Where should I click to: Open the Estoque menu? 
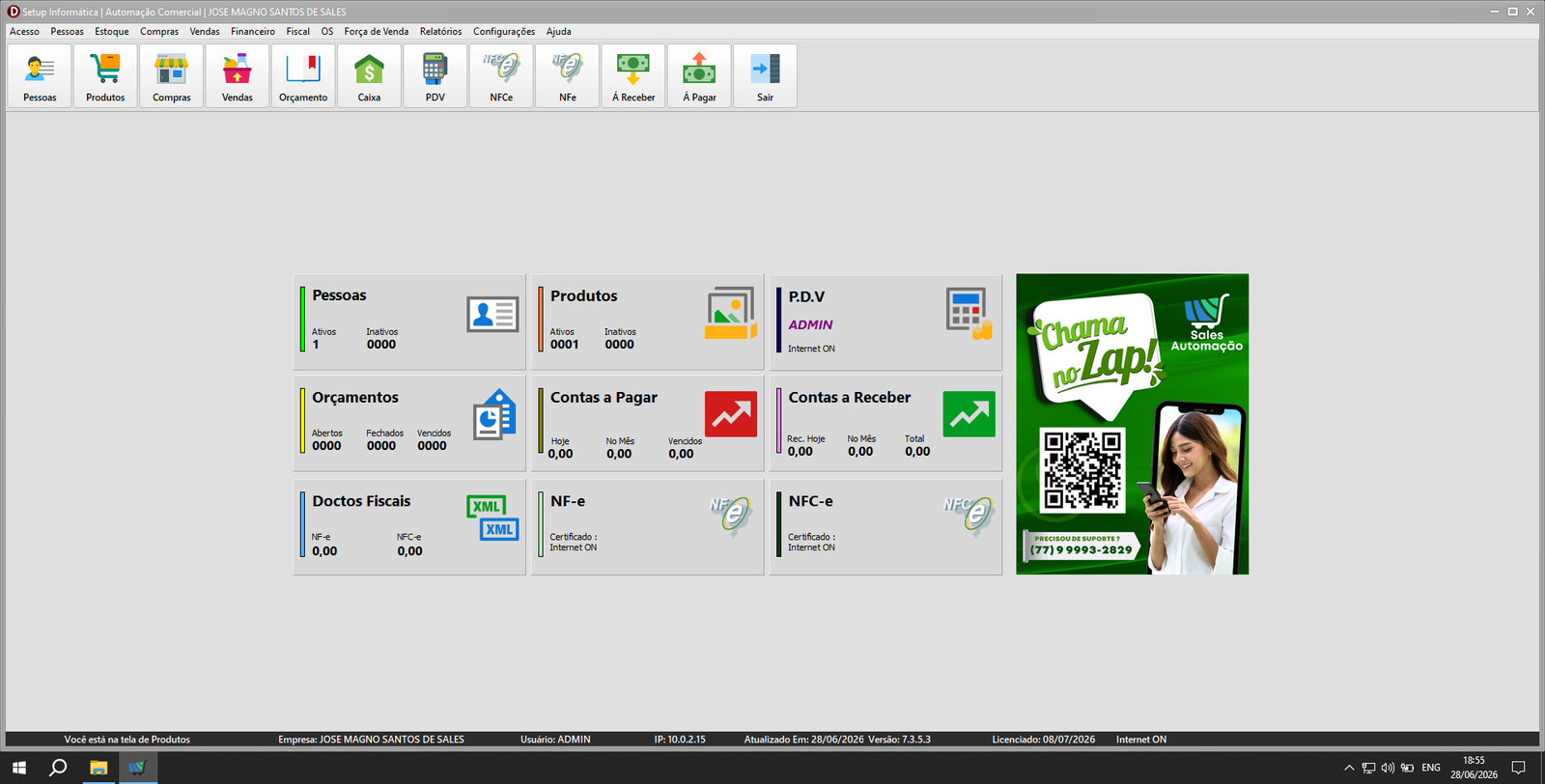click(x=112, y=32)
